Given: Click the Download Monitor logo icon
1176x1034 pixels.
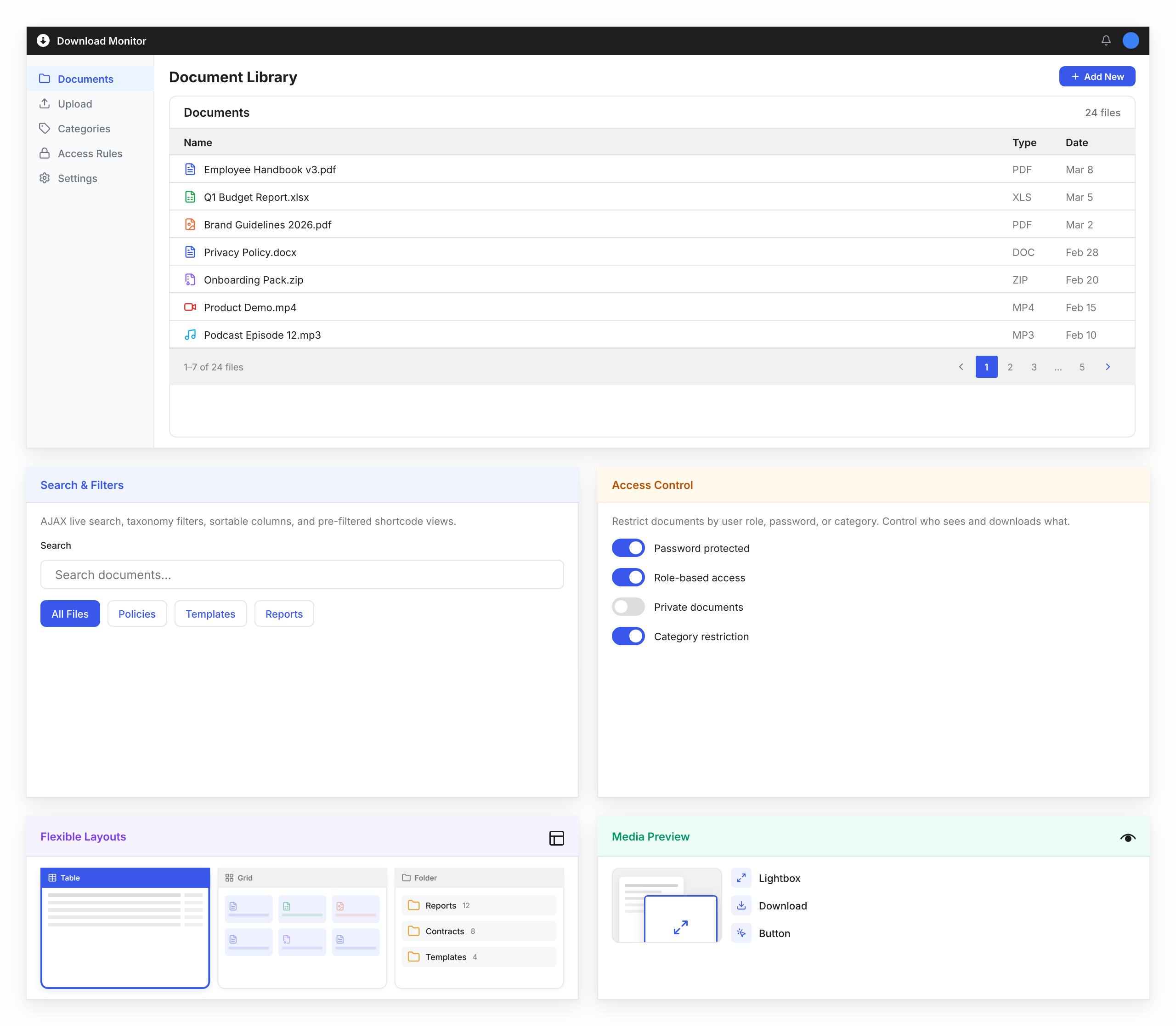Looking at the screenshot, I should (x=43, y=40).
